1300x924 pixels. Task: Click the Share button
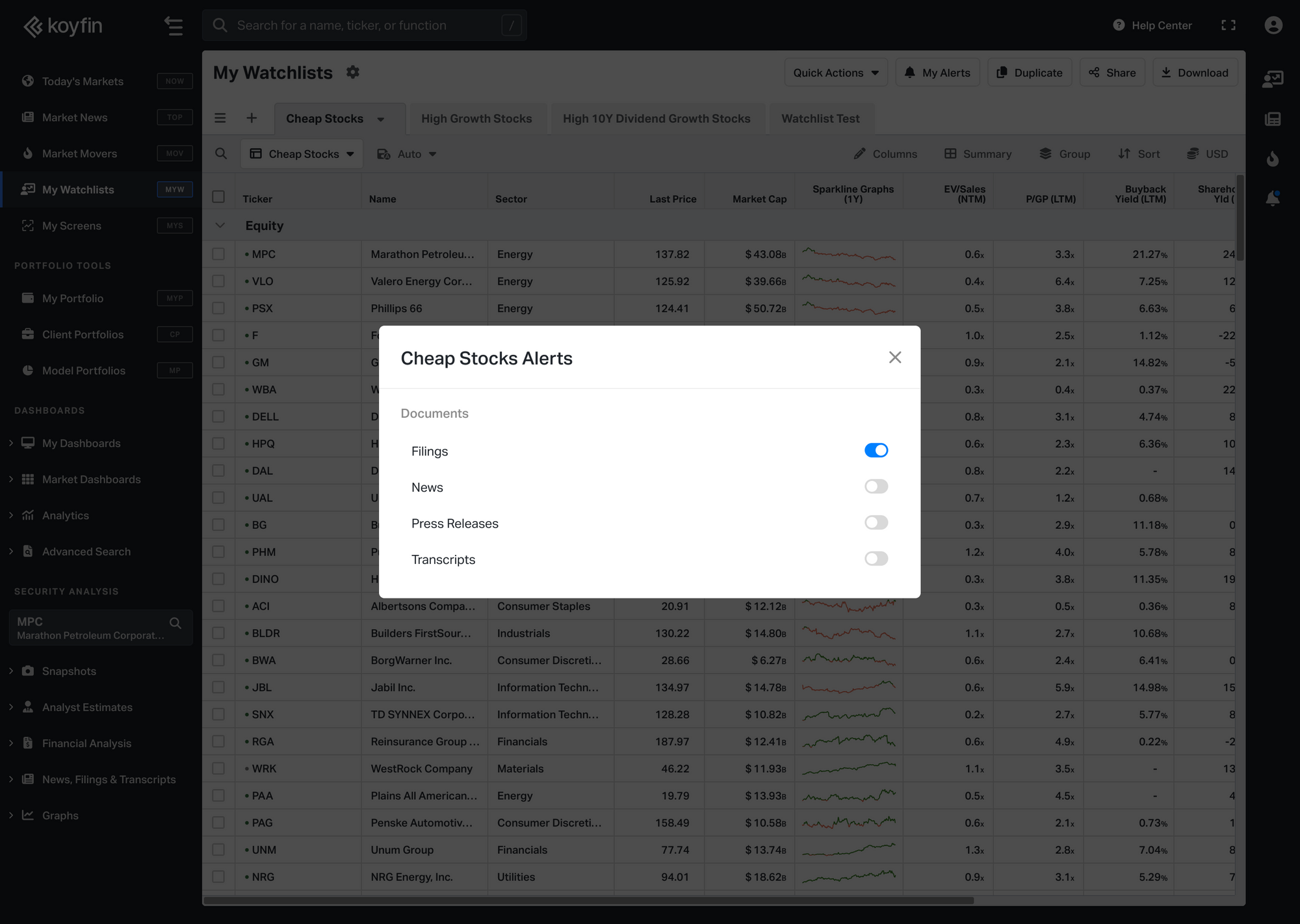pyautogui.click(x=1112, y=73)
